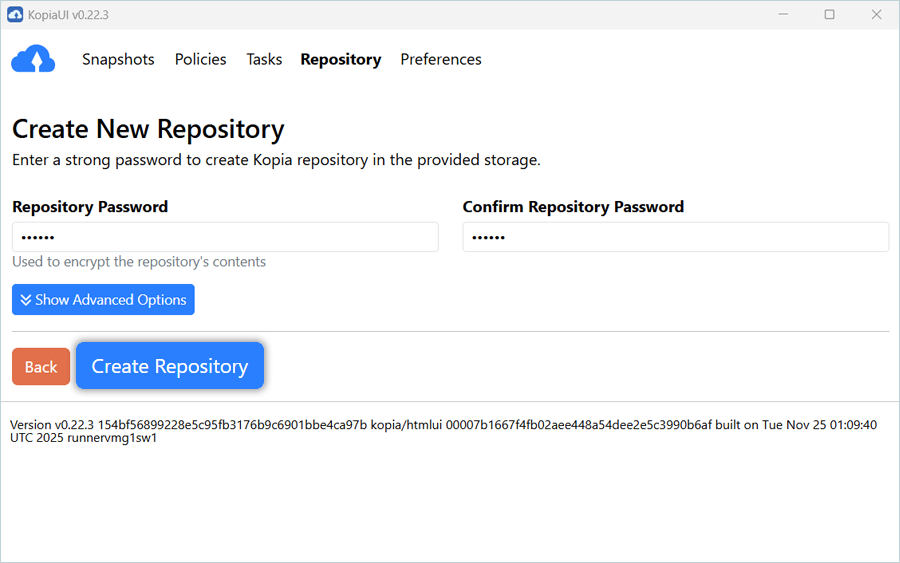Click the Kopia cloud logo
The width and height of the screenshot is (900, 563).
point(33,60)
